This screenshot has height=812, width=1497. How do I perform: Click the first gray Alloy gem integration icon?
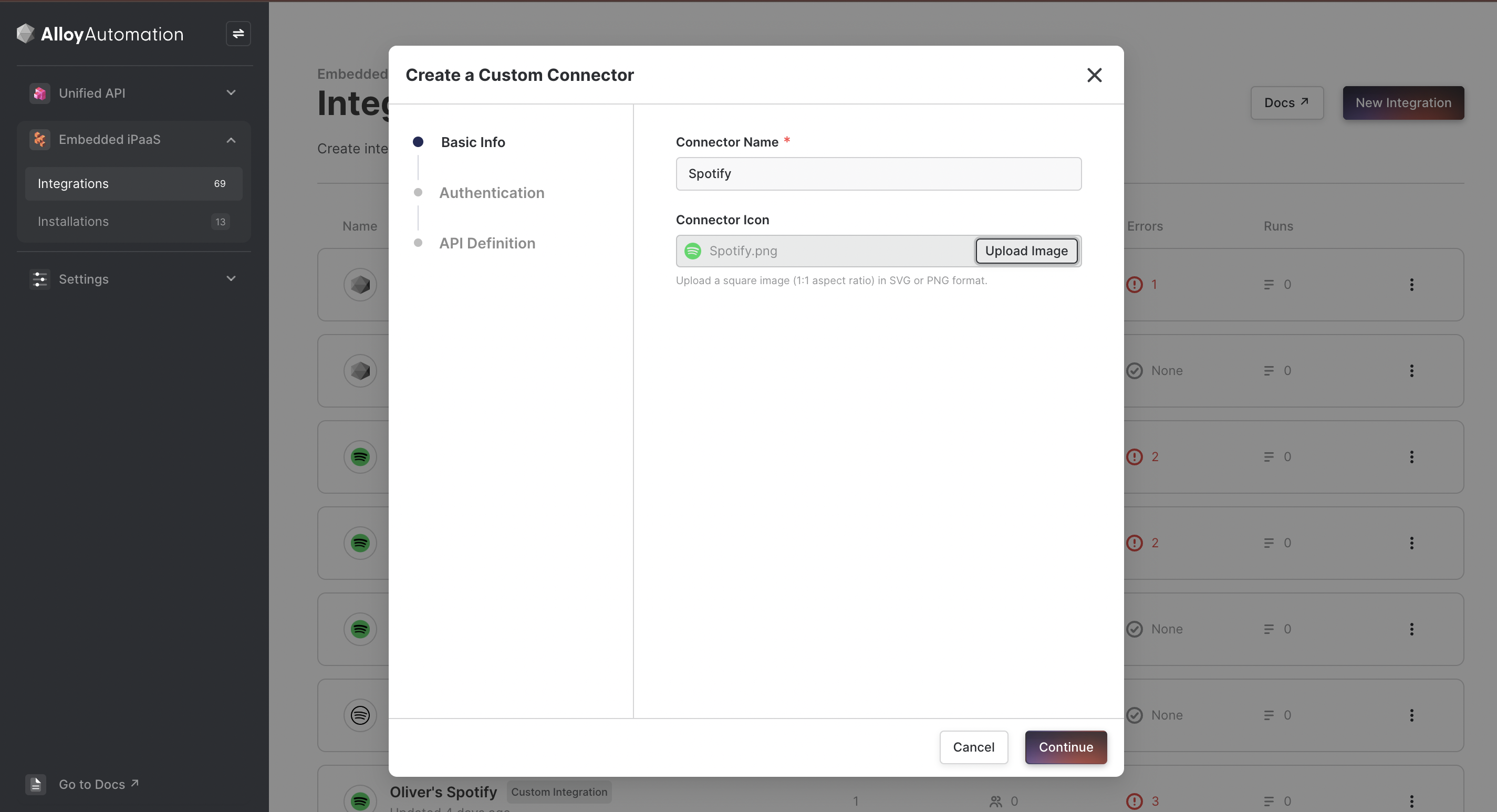(x=360, y=285)
